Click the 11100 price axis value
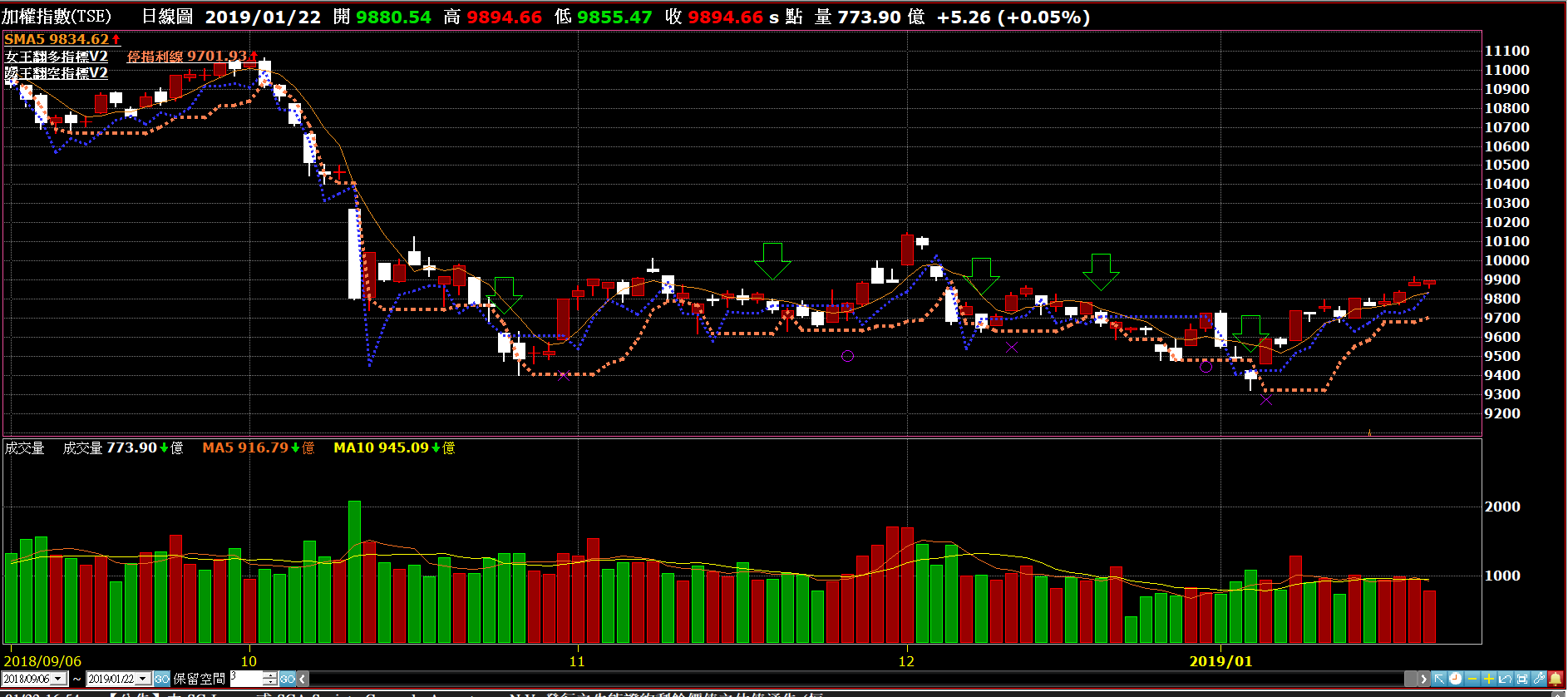 pyautogui.click(x=1506, y=51)
